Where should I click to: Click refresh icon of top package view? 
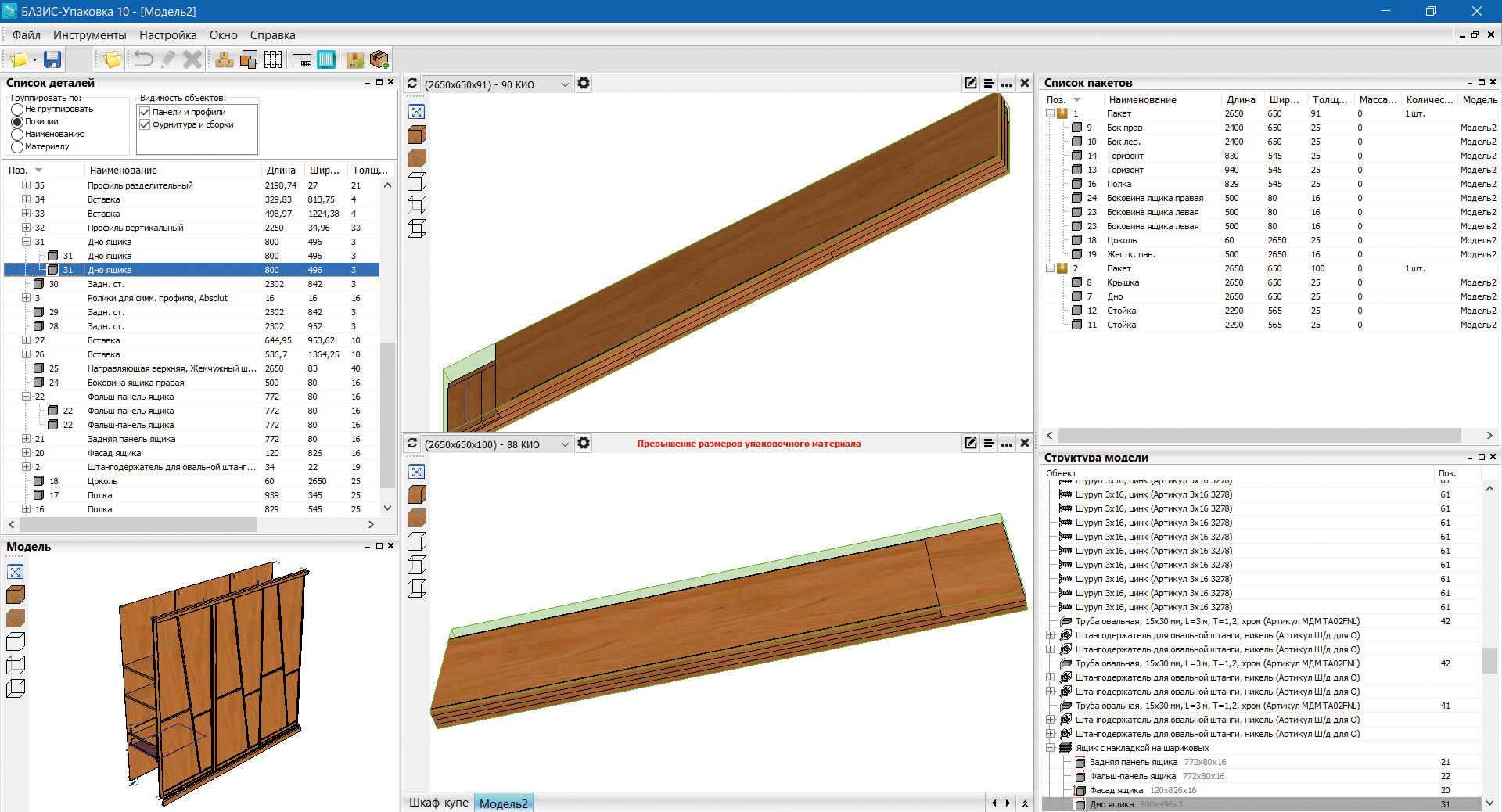tap(412, 84)
